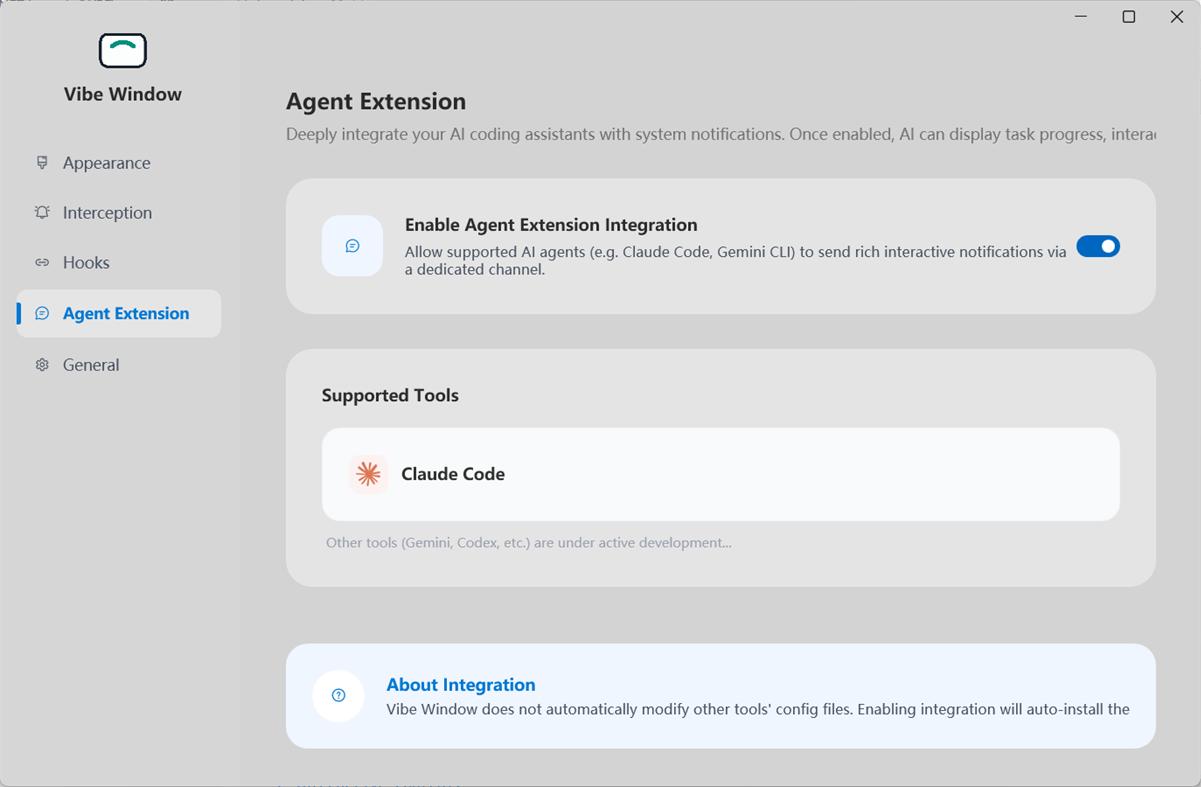Click the Agent Extension page title
Image resolution: width=1201 pixels, height=787 pixels.
[376, 102]
